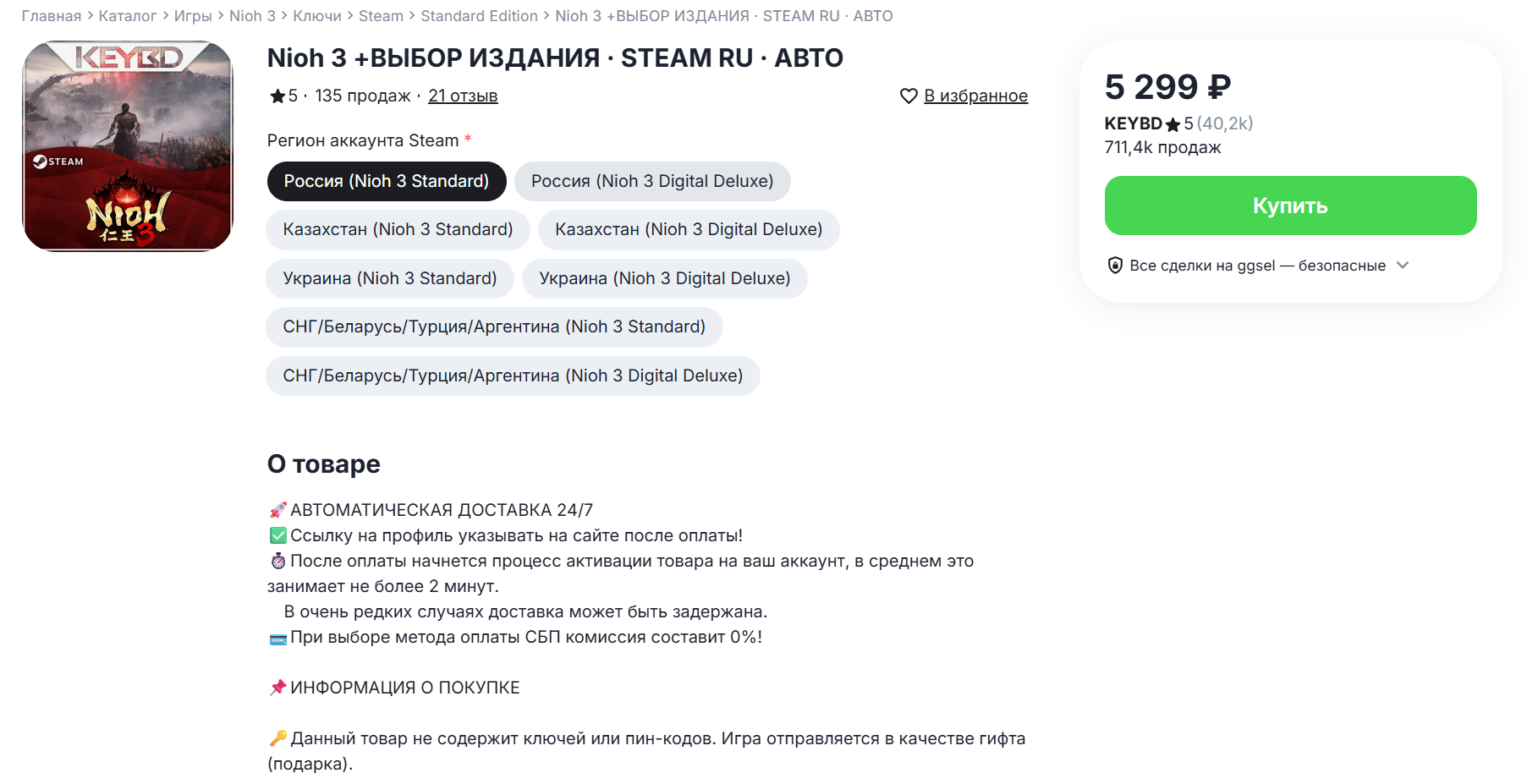Open the Nioh 3 product cover image
Image resolution: width=1527 pixels, height=784 pixels.
pyautogui.click(x=128, y=146)
